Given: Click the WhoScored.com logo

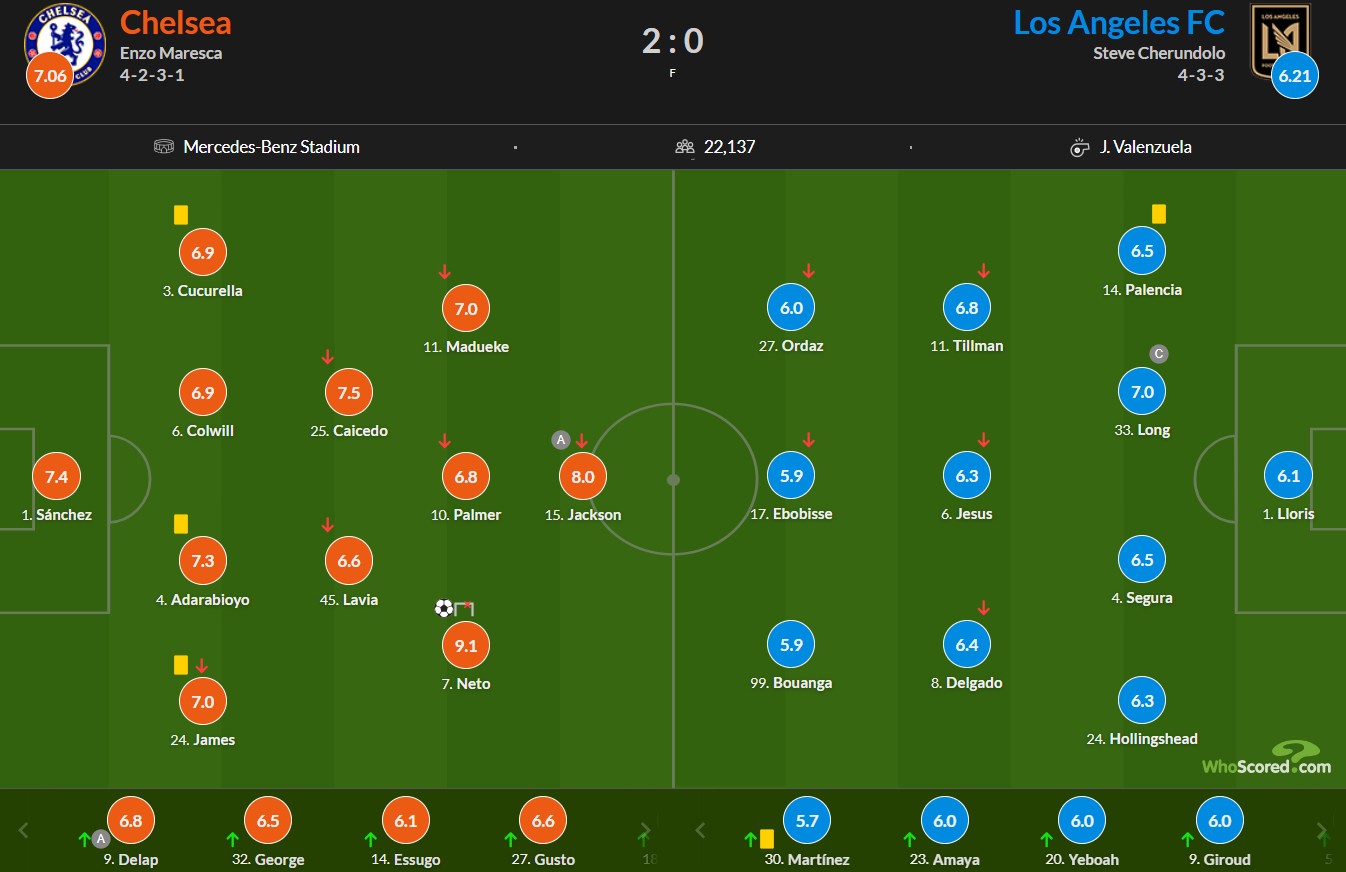Looking at the screenshot, I should (1266, 759).
